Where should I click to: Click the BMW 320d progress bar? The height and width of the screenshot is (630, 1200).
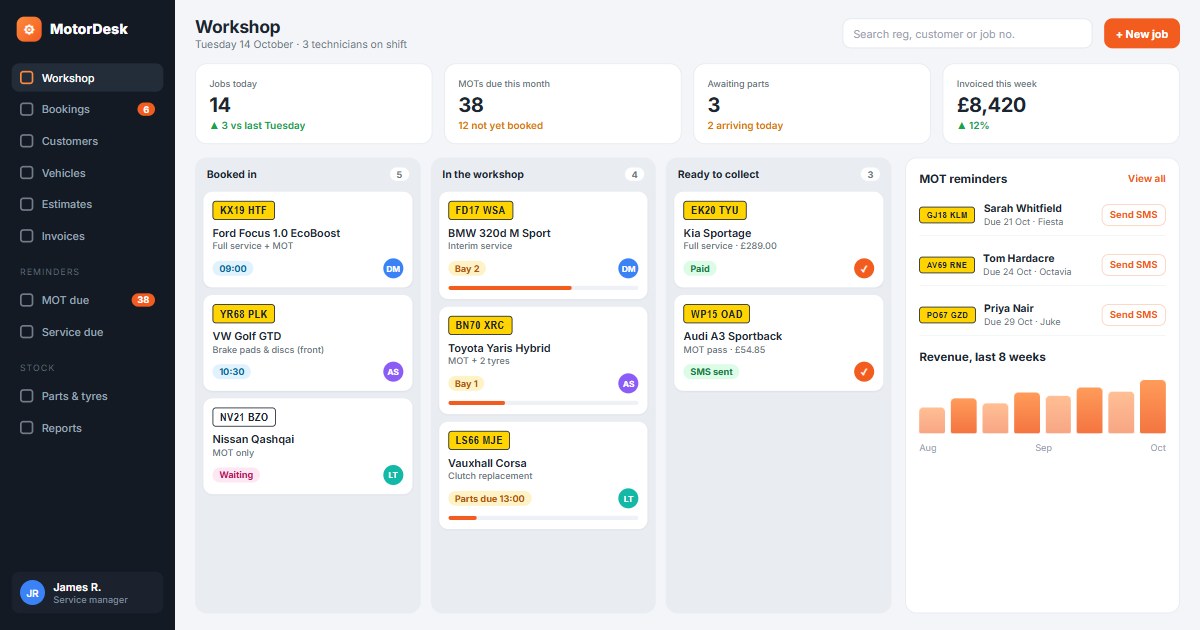[x=543, y=288]
